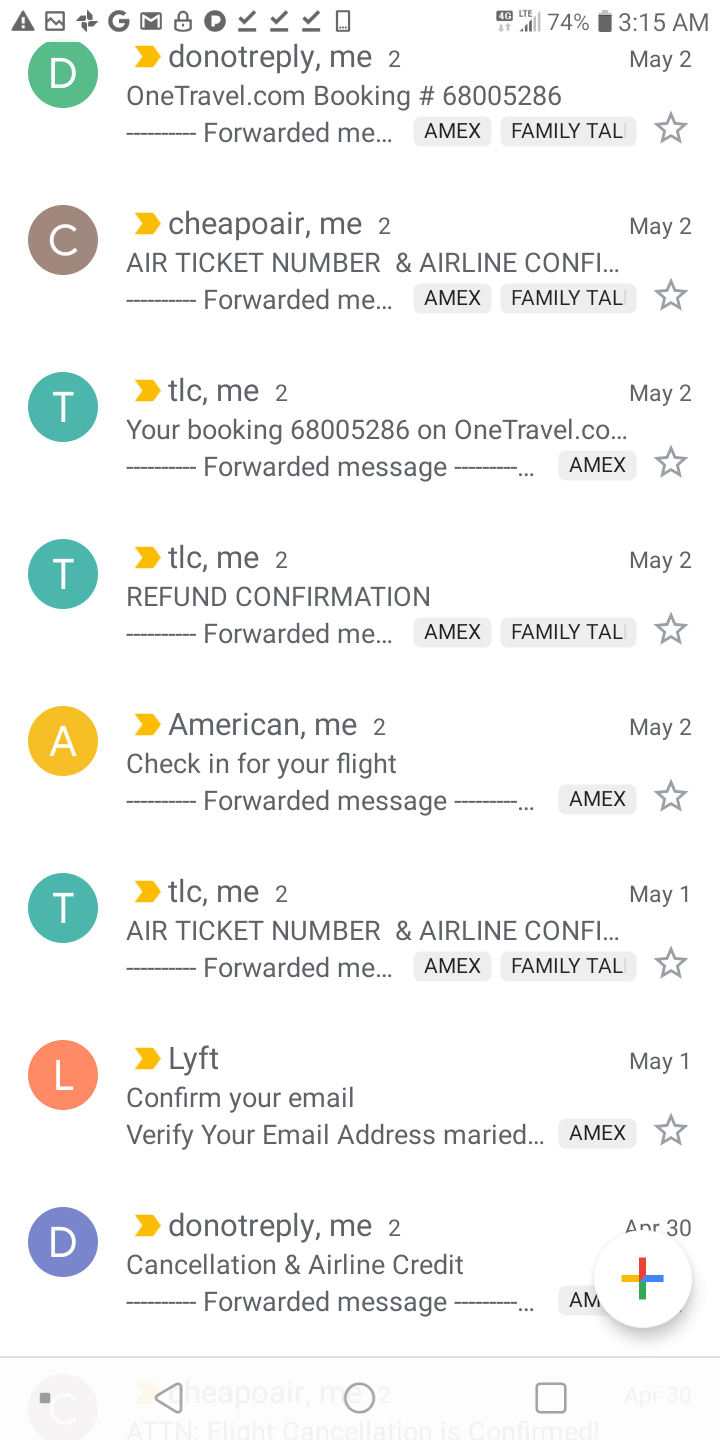Select the Lyft sender avatar
The height and width of the screenshot is (1440, 720).
tap(63, 1075)
